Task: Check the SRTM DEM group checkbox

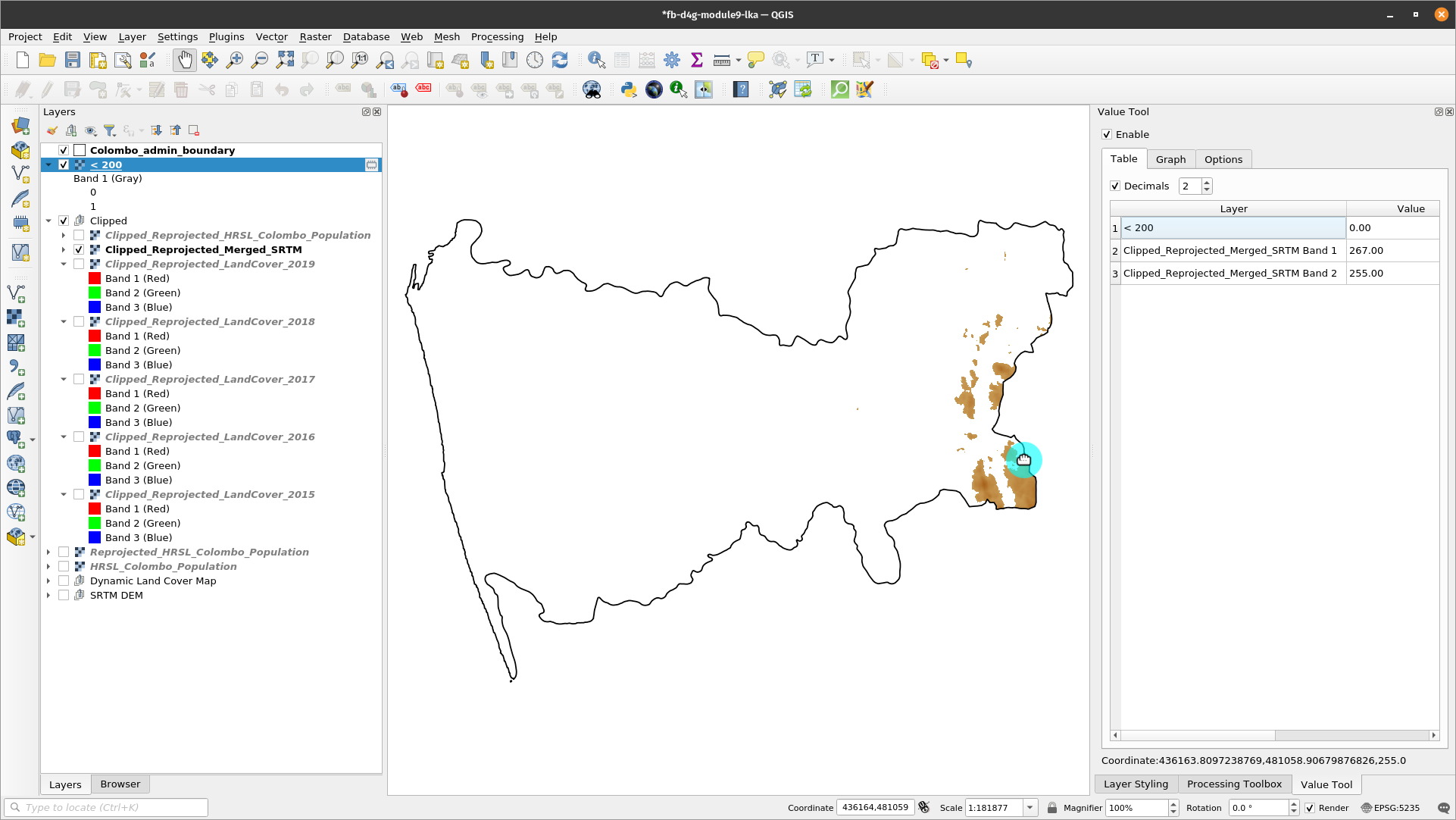Action: [64, 596]
